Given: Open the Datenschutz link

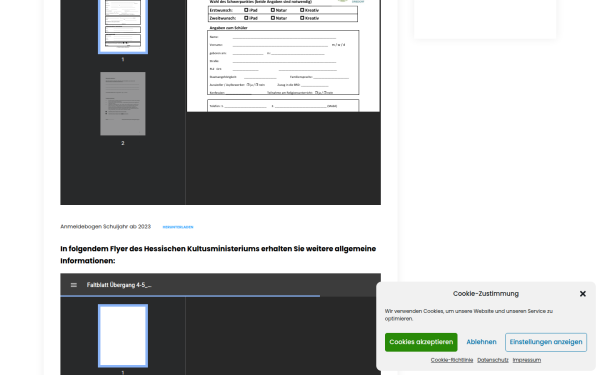Looking at the screenshot, I should 492,360.
